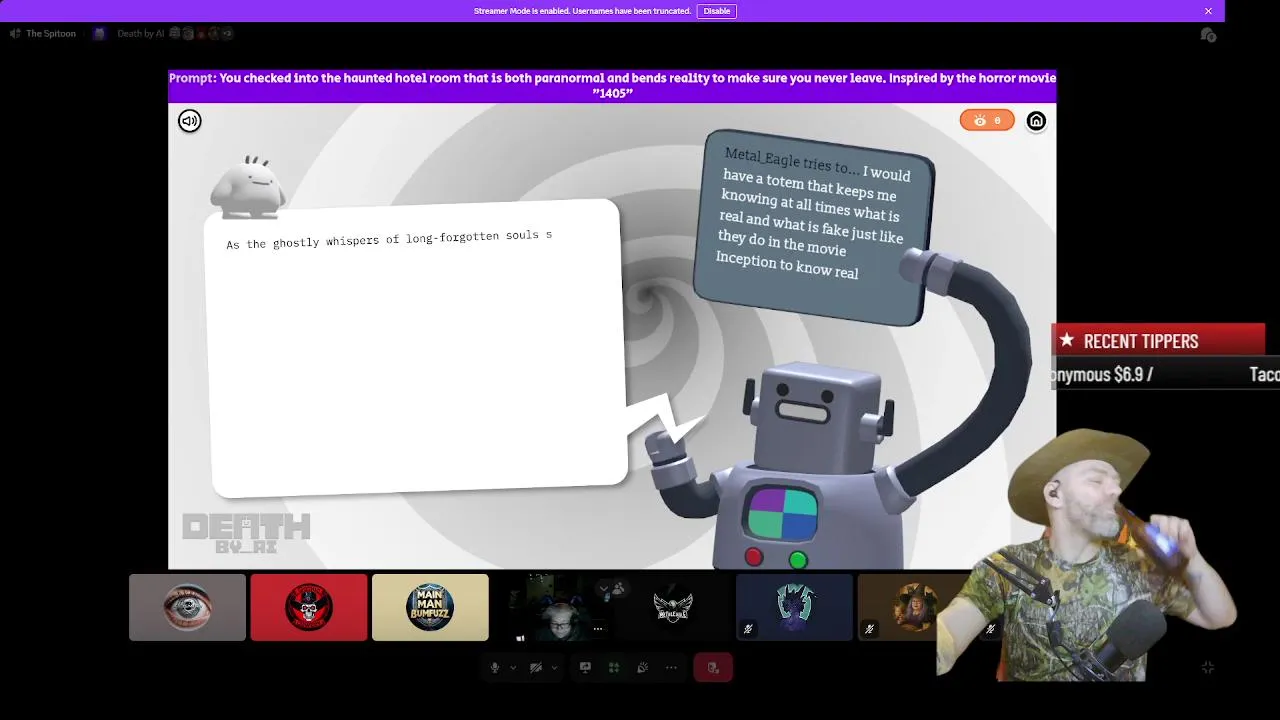Click the Death by AI home icon
The width and height of the screenshot is (1280, 720).
pos(1036,121)
